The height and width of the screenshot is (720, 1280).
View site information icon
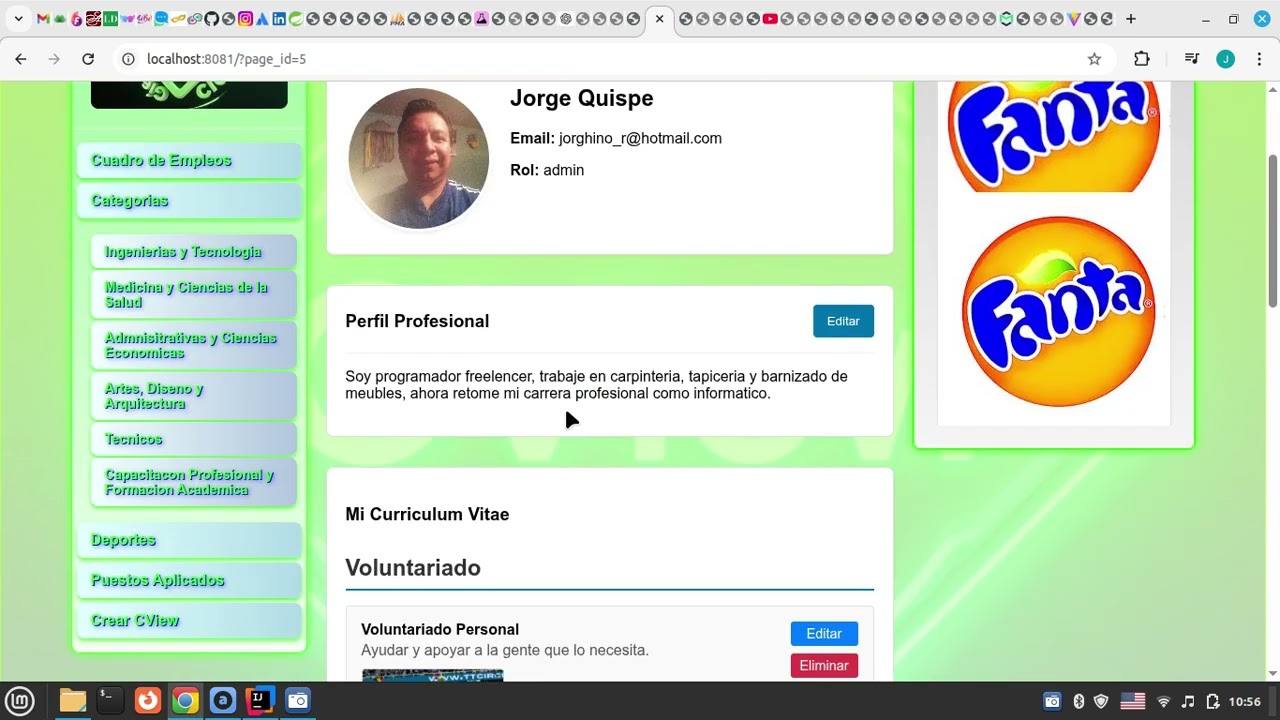[x=128, y=59]
